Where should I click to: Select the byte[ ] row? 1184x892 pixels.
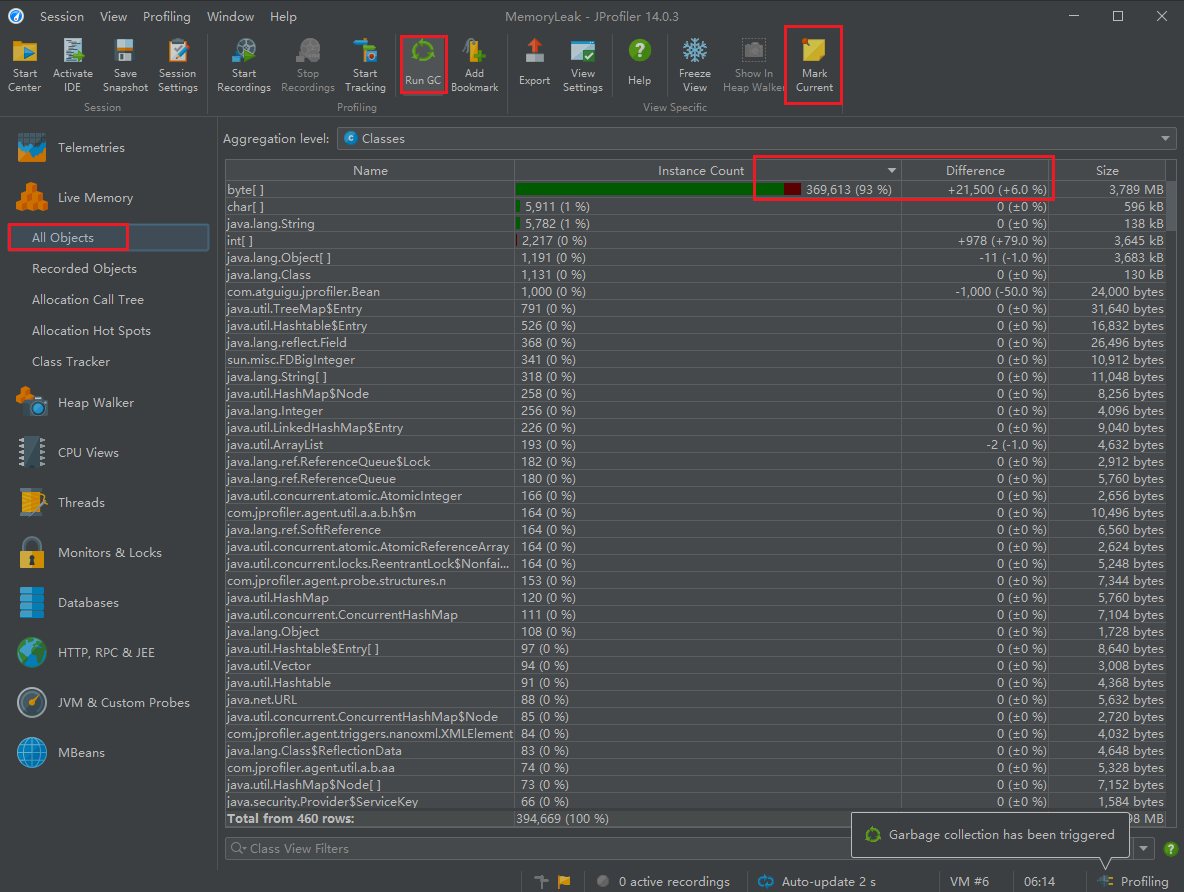click(x=695, y=190)
